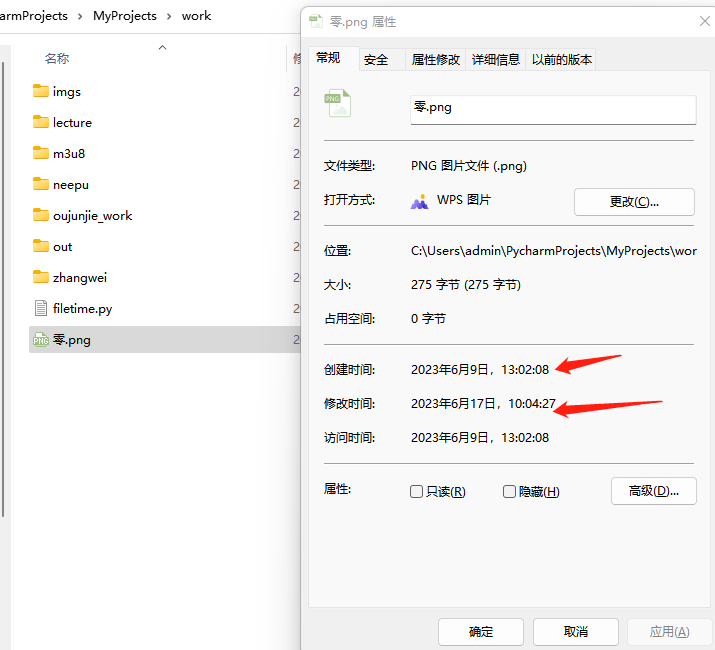The image size is (715, 650).
Task: Click the WPS 图片 application icon
Action: 420,201
